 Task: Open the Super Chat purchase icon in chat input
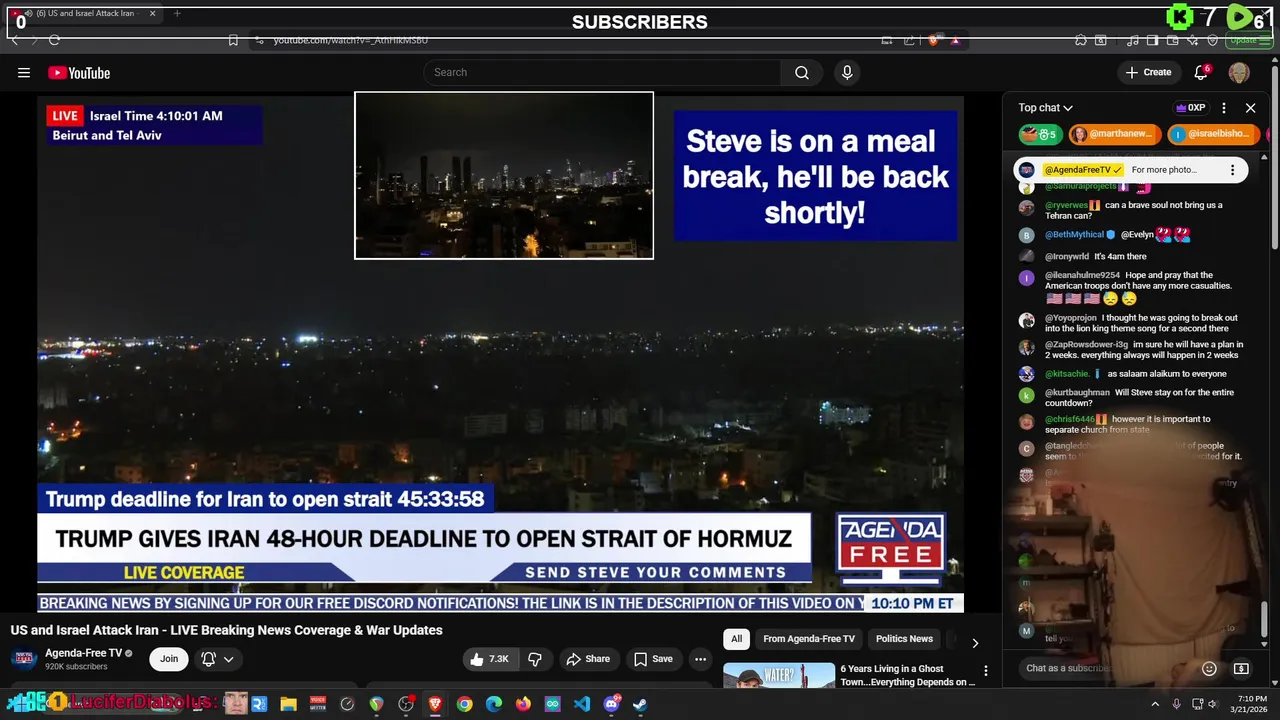(x=1241, y=668)
